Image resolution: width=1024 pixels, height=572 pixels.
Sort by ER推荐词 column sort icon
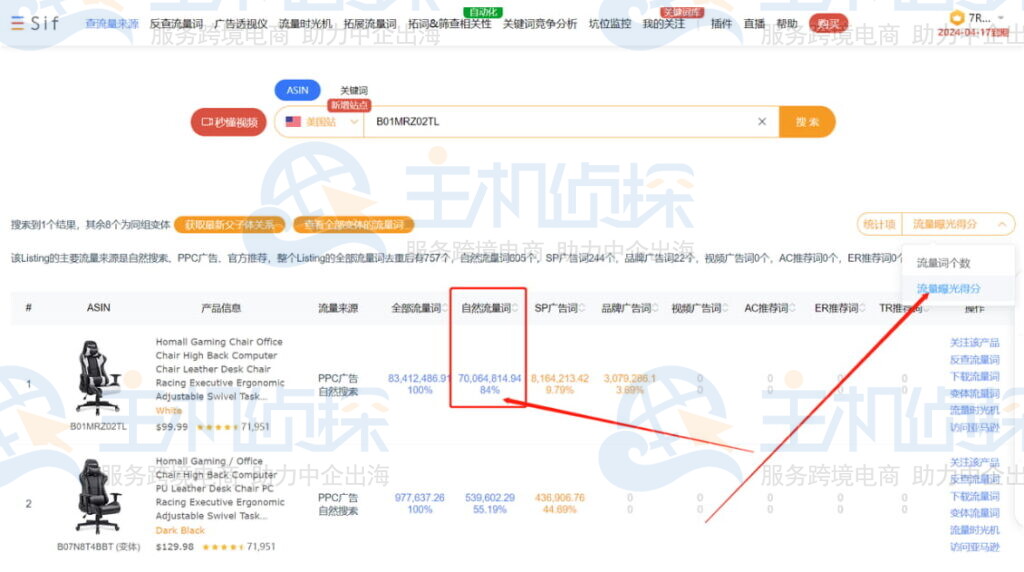[x=862, y=308]
